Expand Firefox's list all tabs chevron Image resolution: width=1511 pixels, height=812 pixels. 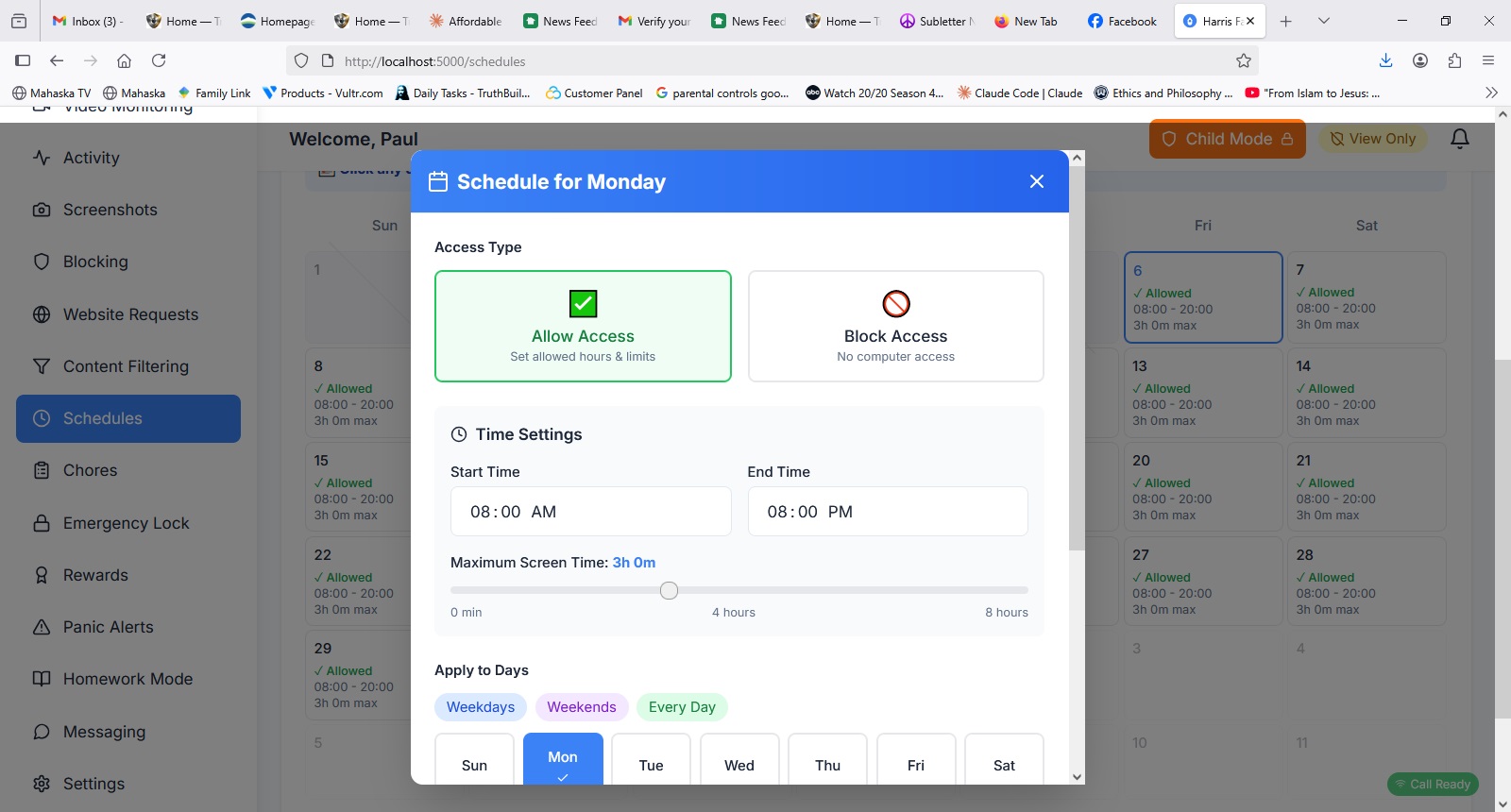click(x=1323, y=21)
